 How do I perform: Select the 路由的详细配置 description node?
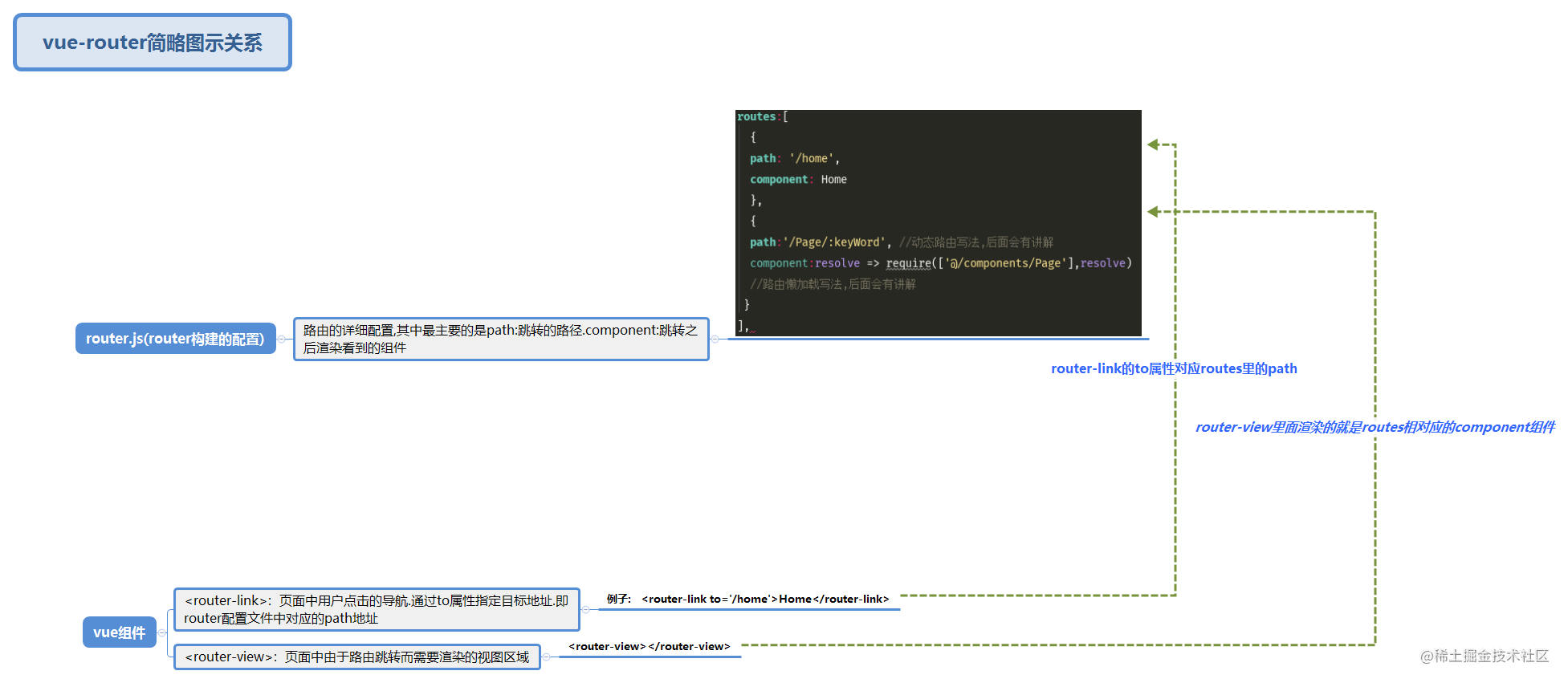click(501, 339)
